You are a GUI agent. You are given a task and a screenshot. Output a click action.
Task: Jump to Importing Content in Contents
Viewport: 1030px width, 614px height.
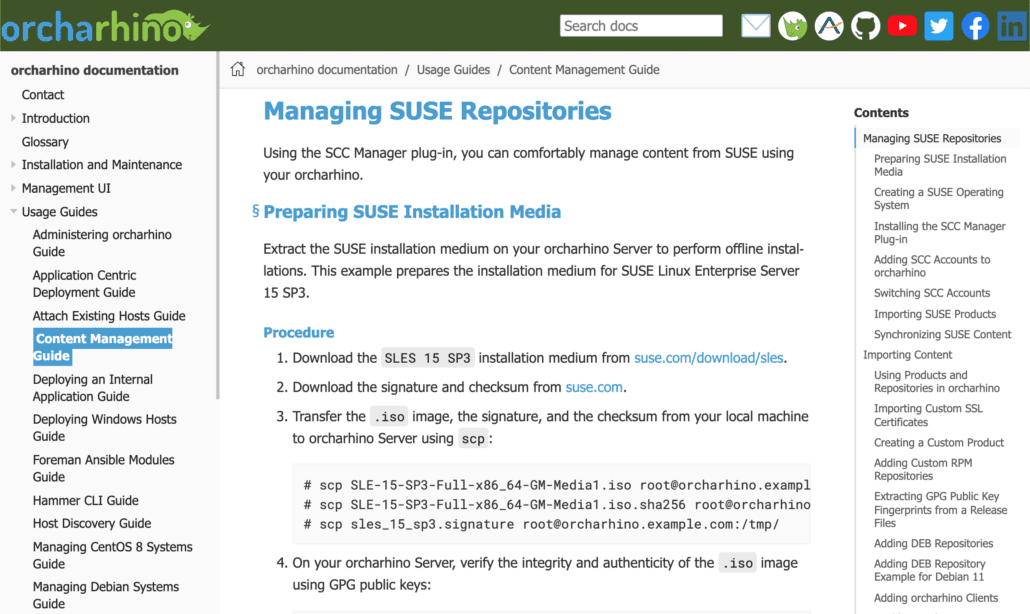tap(907, 355)
